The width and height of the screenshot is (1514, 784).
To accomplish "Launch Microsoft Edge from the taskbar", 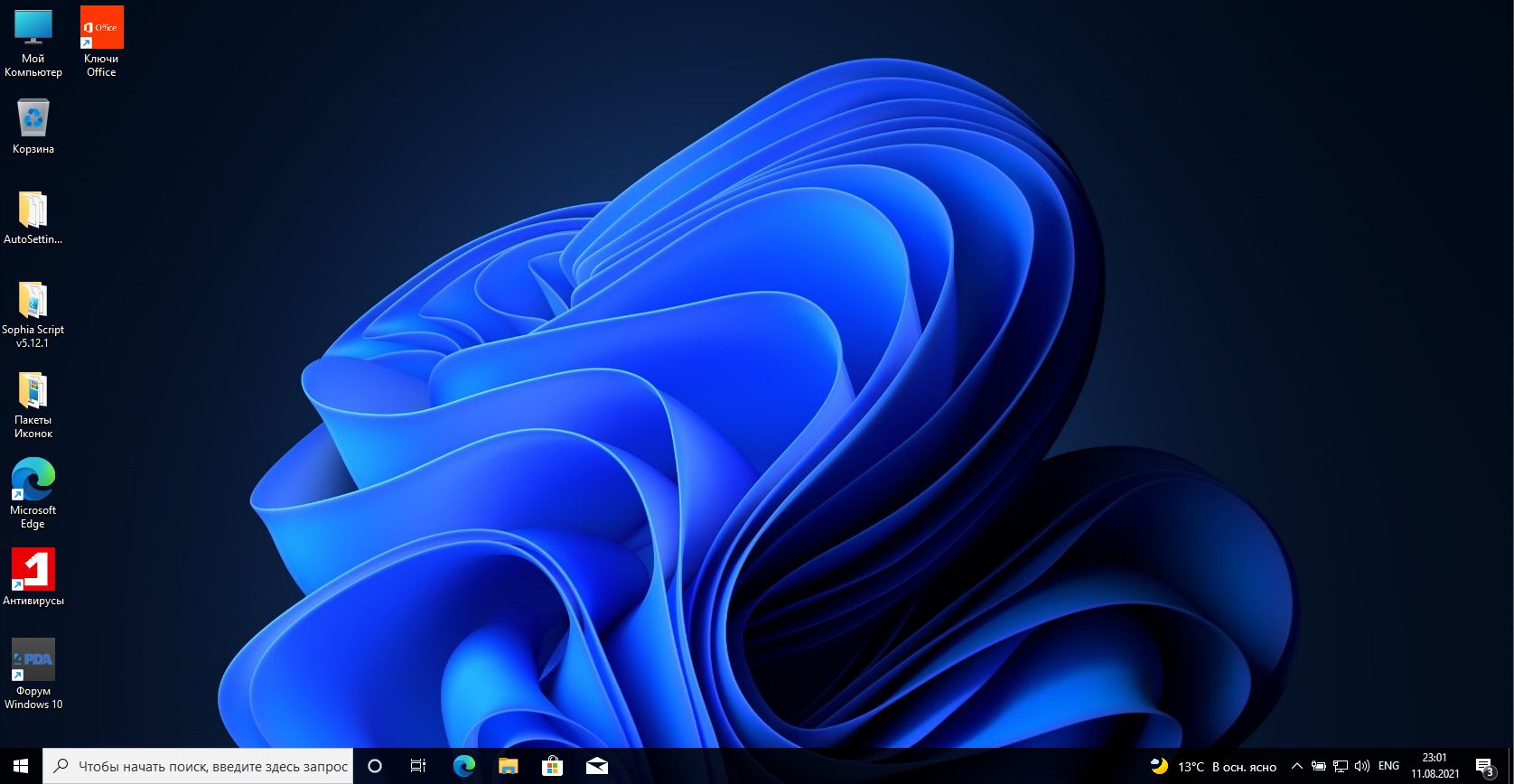I will click(x=464, y=766).
